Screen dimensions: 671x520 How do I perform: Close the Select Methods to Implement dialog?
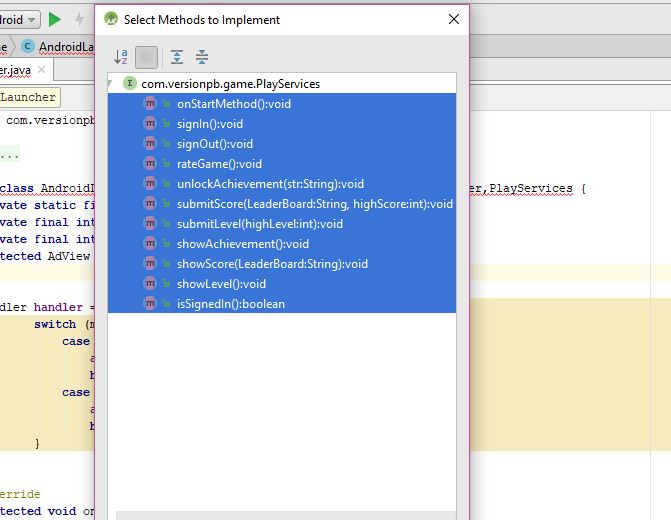[x=454, y=19]
